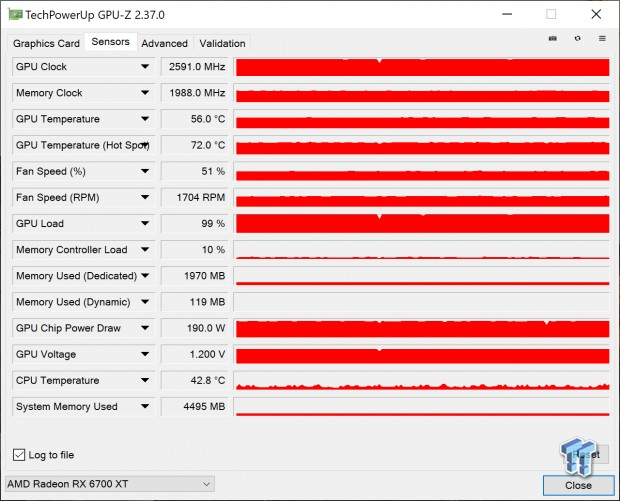Click the 1704 RPM fan speed value
Viewport: 620px width, 501px height.
coord(195,197)
